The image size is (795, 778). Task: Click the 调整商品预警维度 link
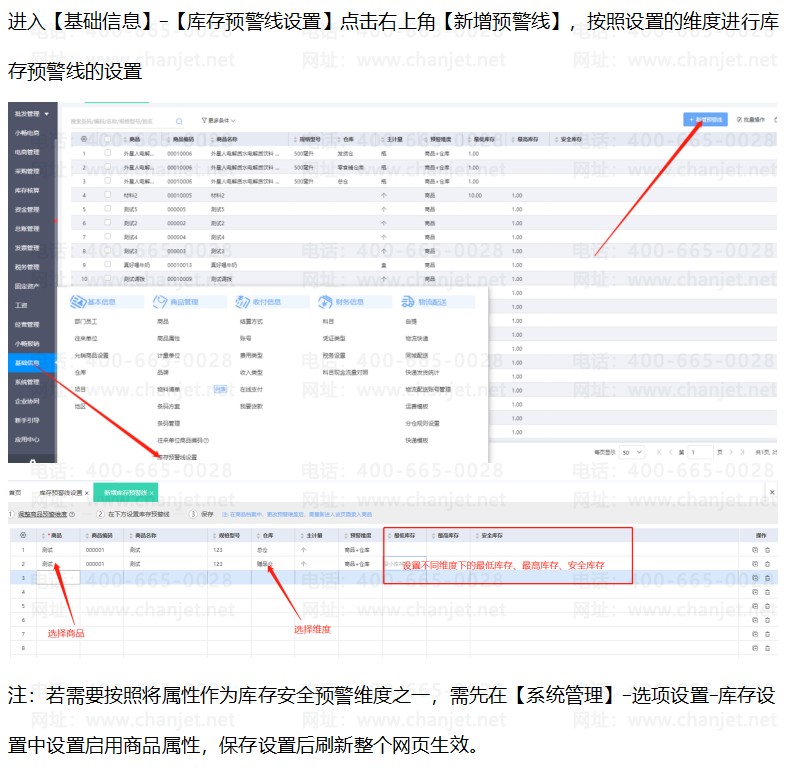tap(43, 515)
